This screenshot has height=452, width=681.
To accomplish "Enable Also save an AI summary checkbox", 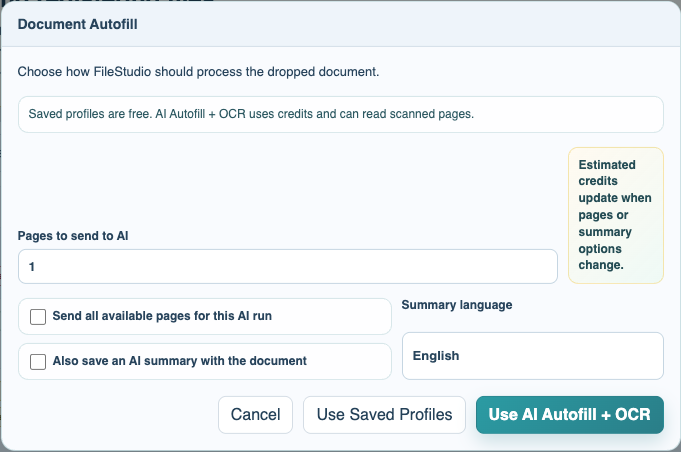I will [38, 362].
